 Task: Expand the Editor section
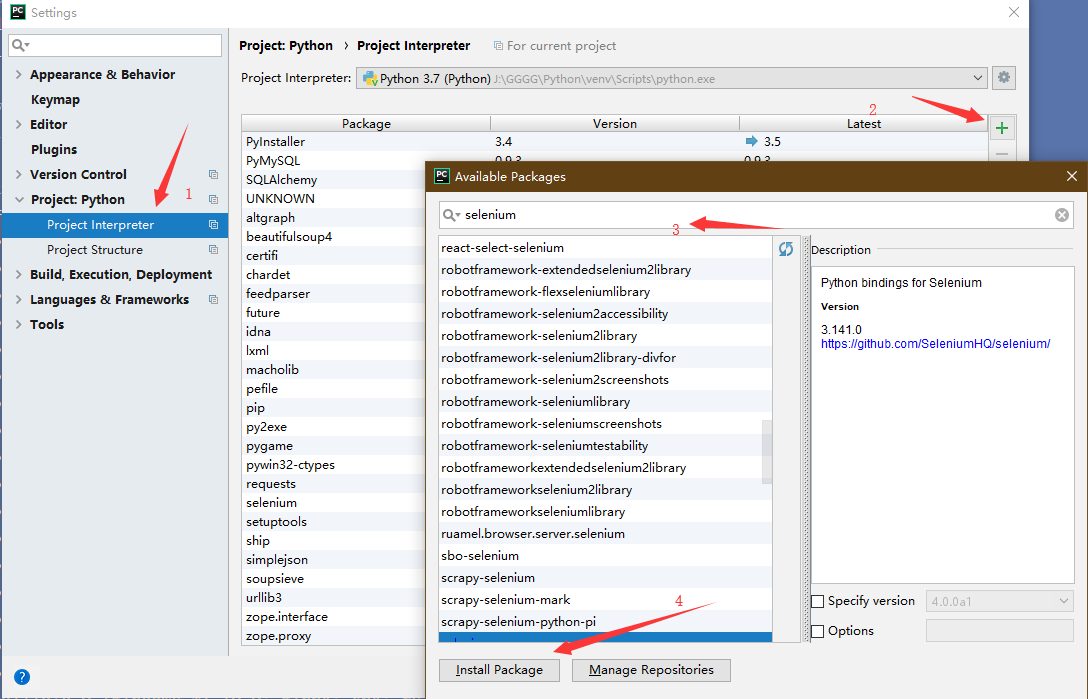pyautogui.click(x=19, y=124)
